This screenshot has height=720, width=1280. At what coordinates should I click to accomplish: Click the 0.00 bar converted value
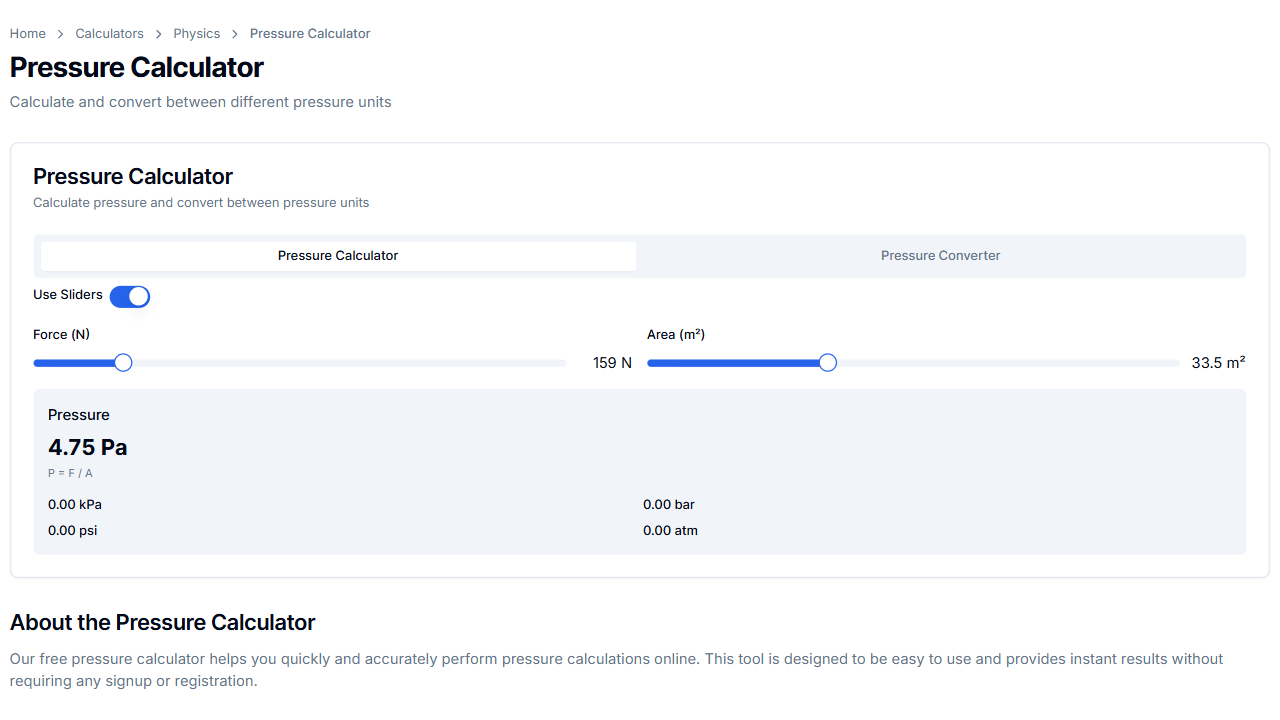669,505
